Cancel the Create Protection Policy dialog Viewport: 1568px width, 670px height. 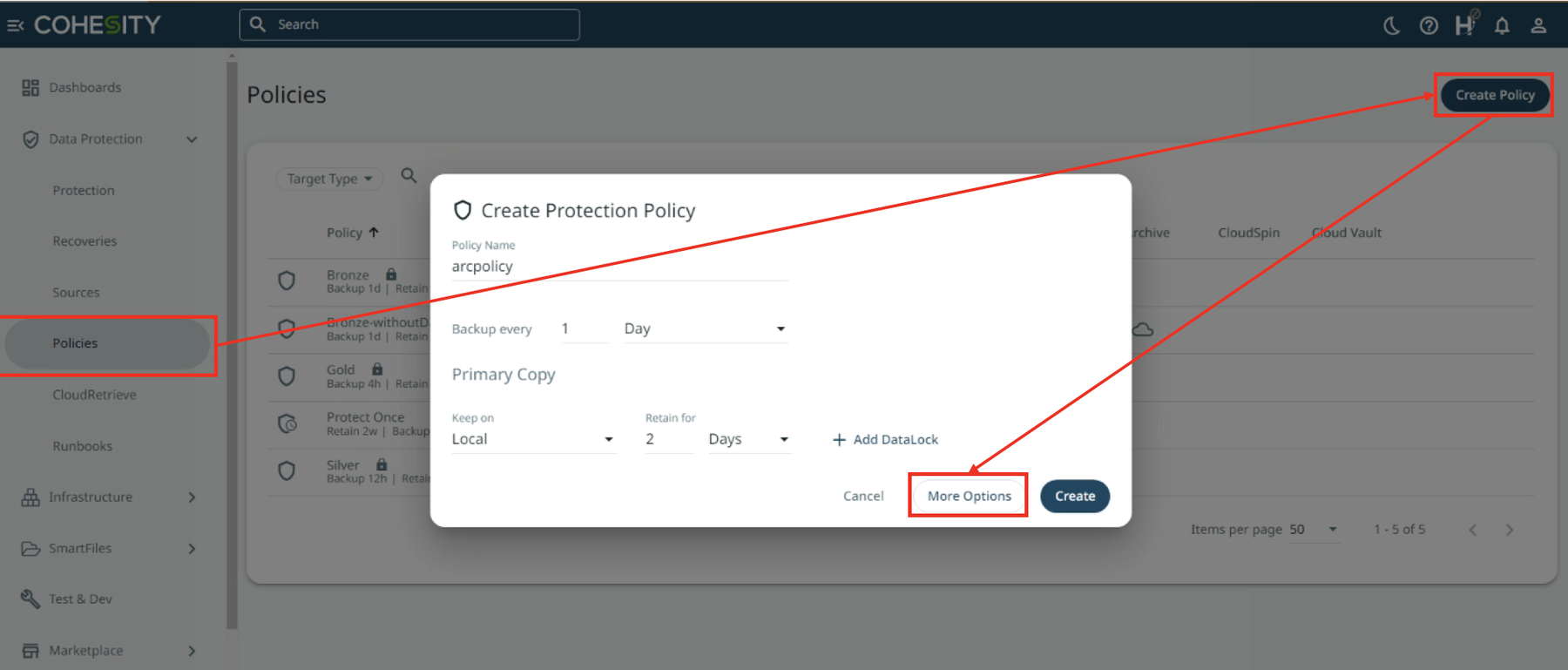(x=863, y=496)
